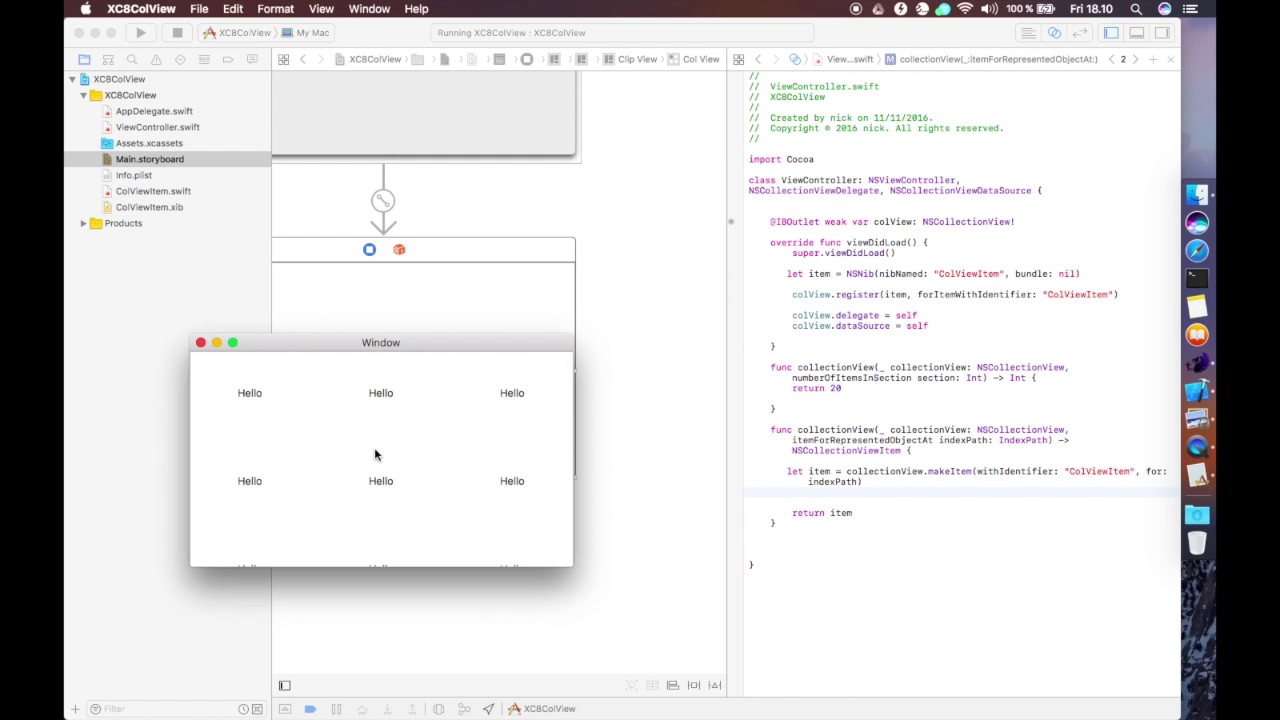Open the Trash in the Dock
Screen dimensions: 1280x720
[x=1197, y=543]
